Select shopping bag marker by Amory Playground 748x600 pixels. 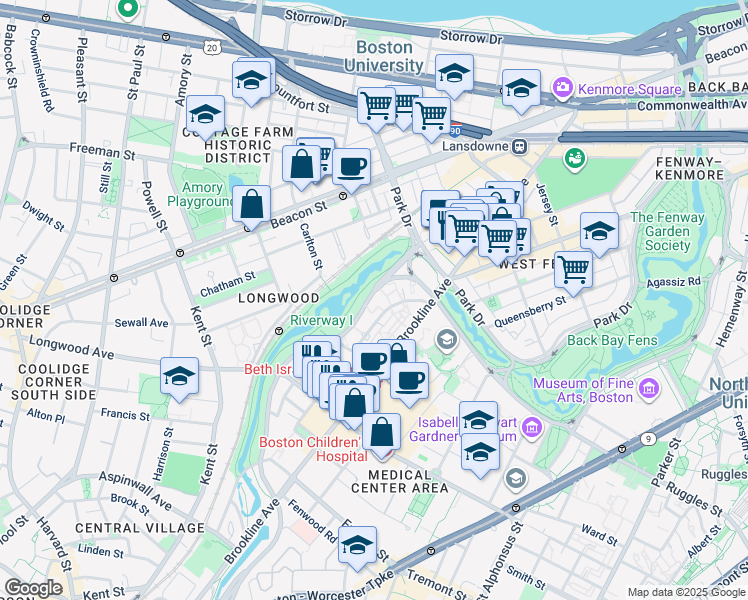pos(251,208)
